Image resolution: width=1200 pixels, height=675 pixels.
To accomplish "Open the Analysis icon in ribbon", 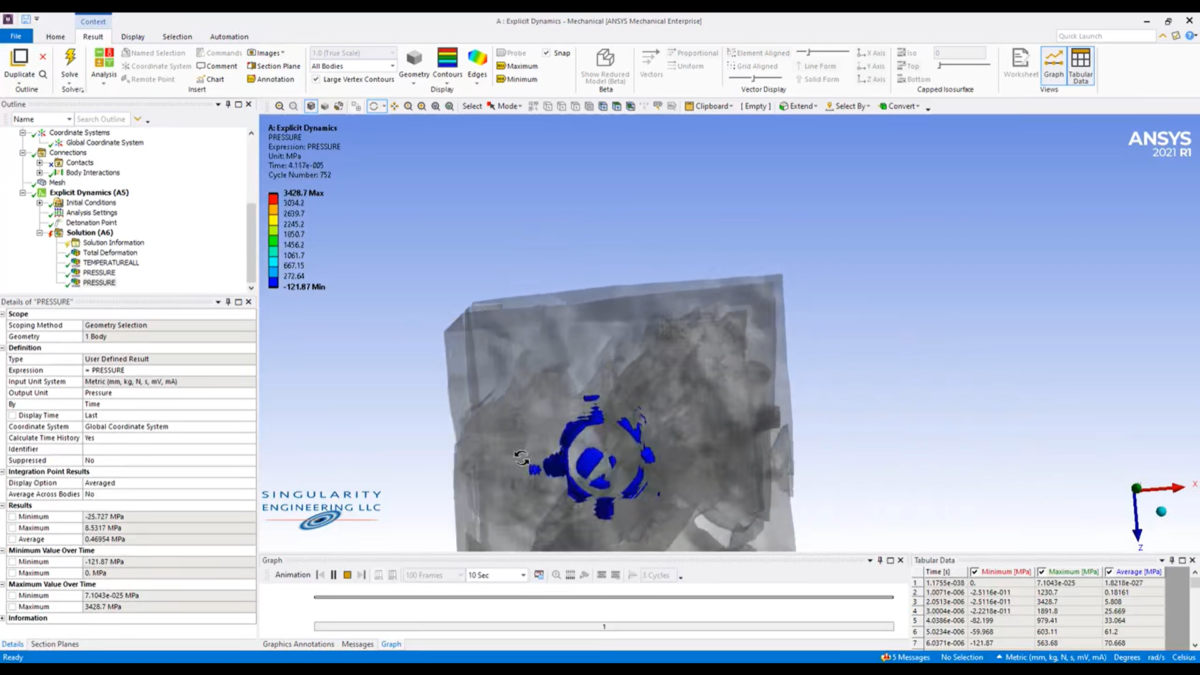I will pyautogui.click(x=104, y=58).
